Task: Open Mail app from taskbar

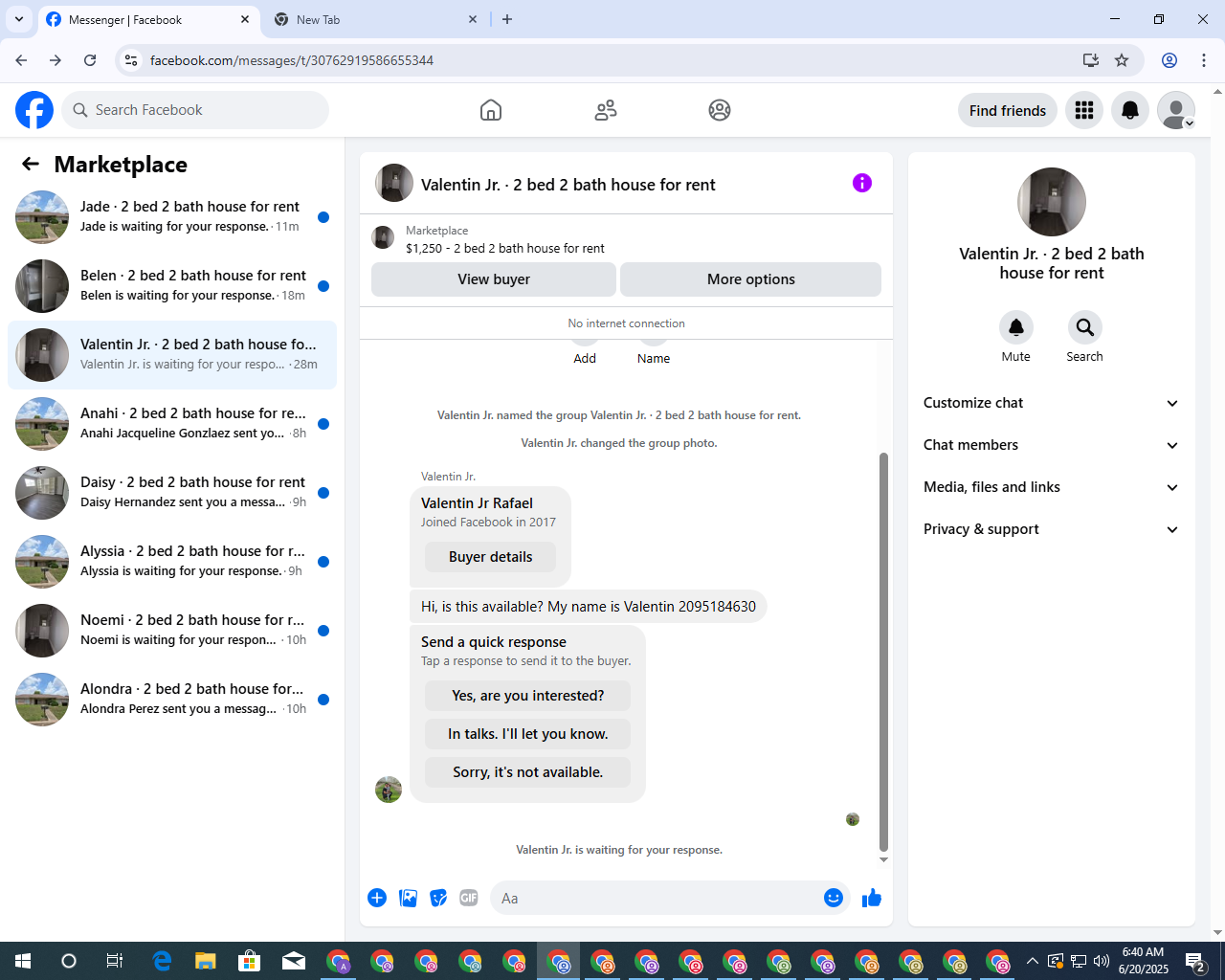Action: pos(294,961)
